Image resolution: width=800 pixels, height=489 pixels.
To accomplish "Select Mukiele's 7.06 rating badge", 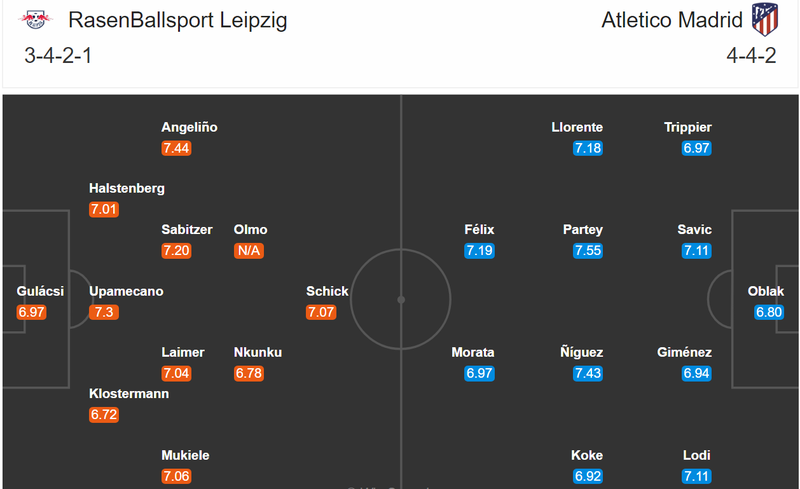I will tap(176, 476).
